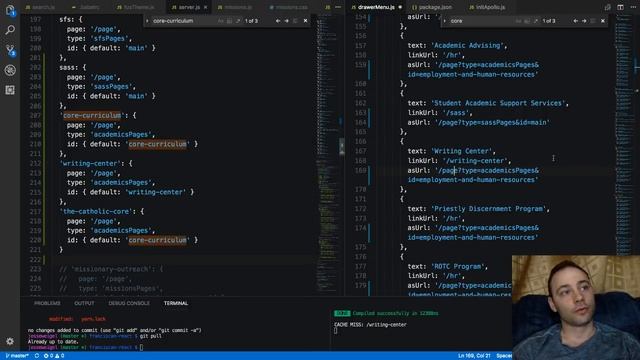This screenshot has width=640, height=360.
Task: Open the Explorer view in activity bar
Action: 10,10
